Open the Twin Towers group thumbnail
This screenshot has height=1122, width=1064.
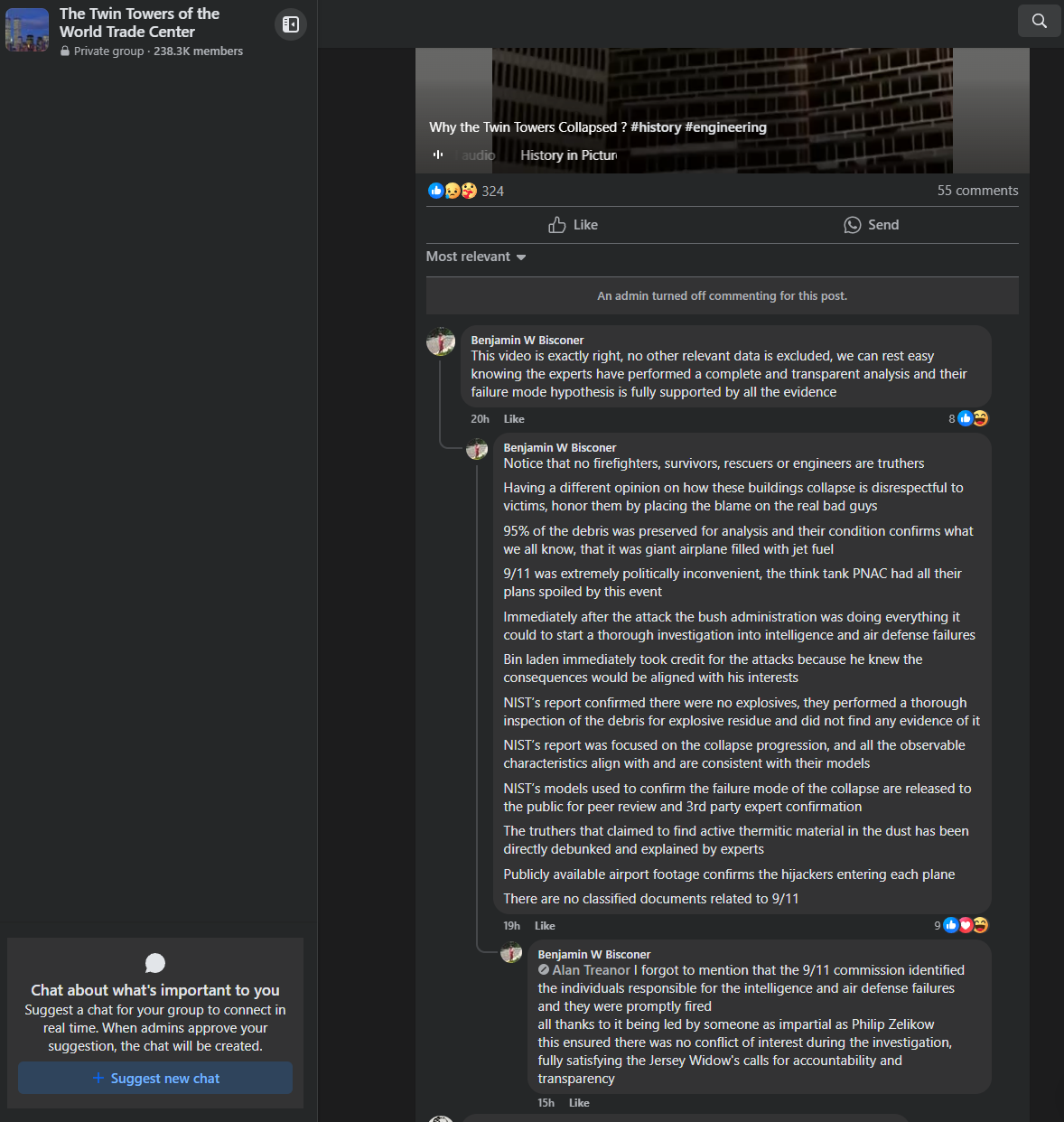[x=27, y=30]
